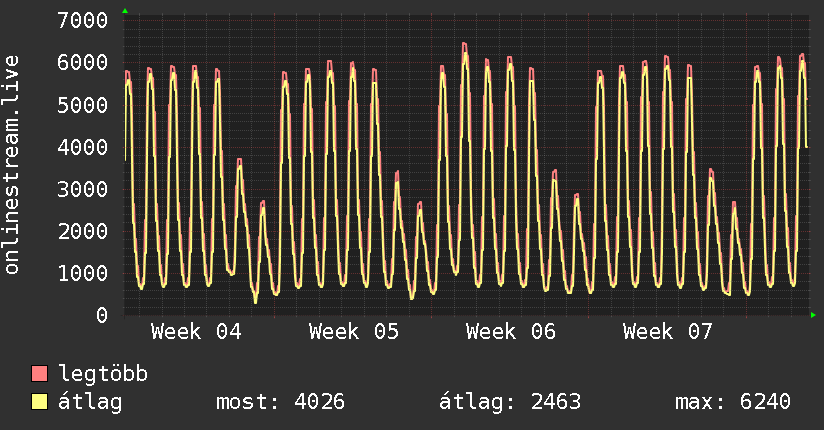Click the green arrow atop the y-axis
Image resolution: width=824 pixels, height=430 pixels.
125,11
